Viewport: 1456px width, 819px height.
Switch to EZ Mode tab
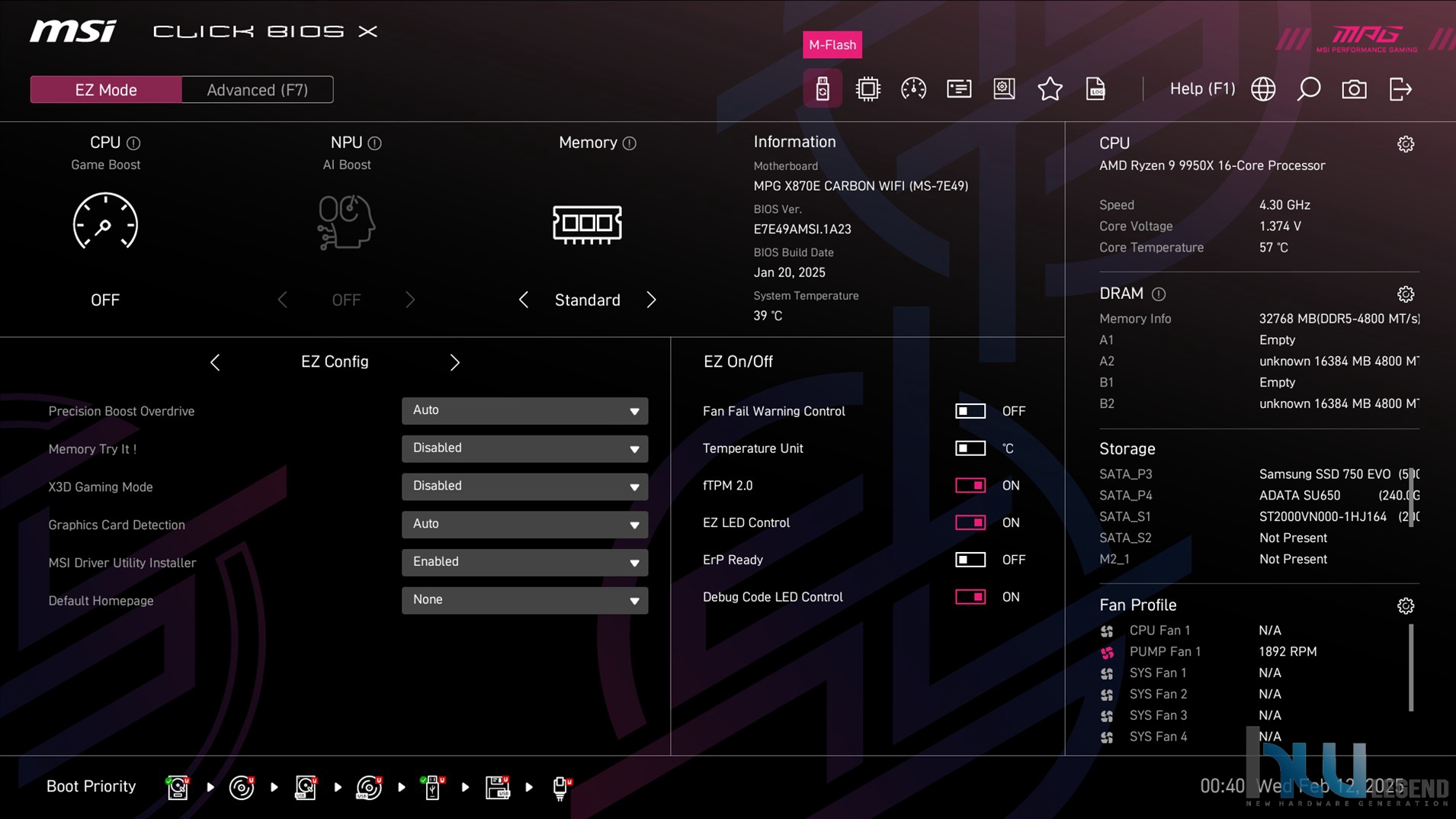click(x=106, y=90)
